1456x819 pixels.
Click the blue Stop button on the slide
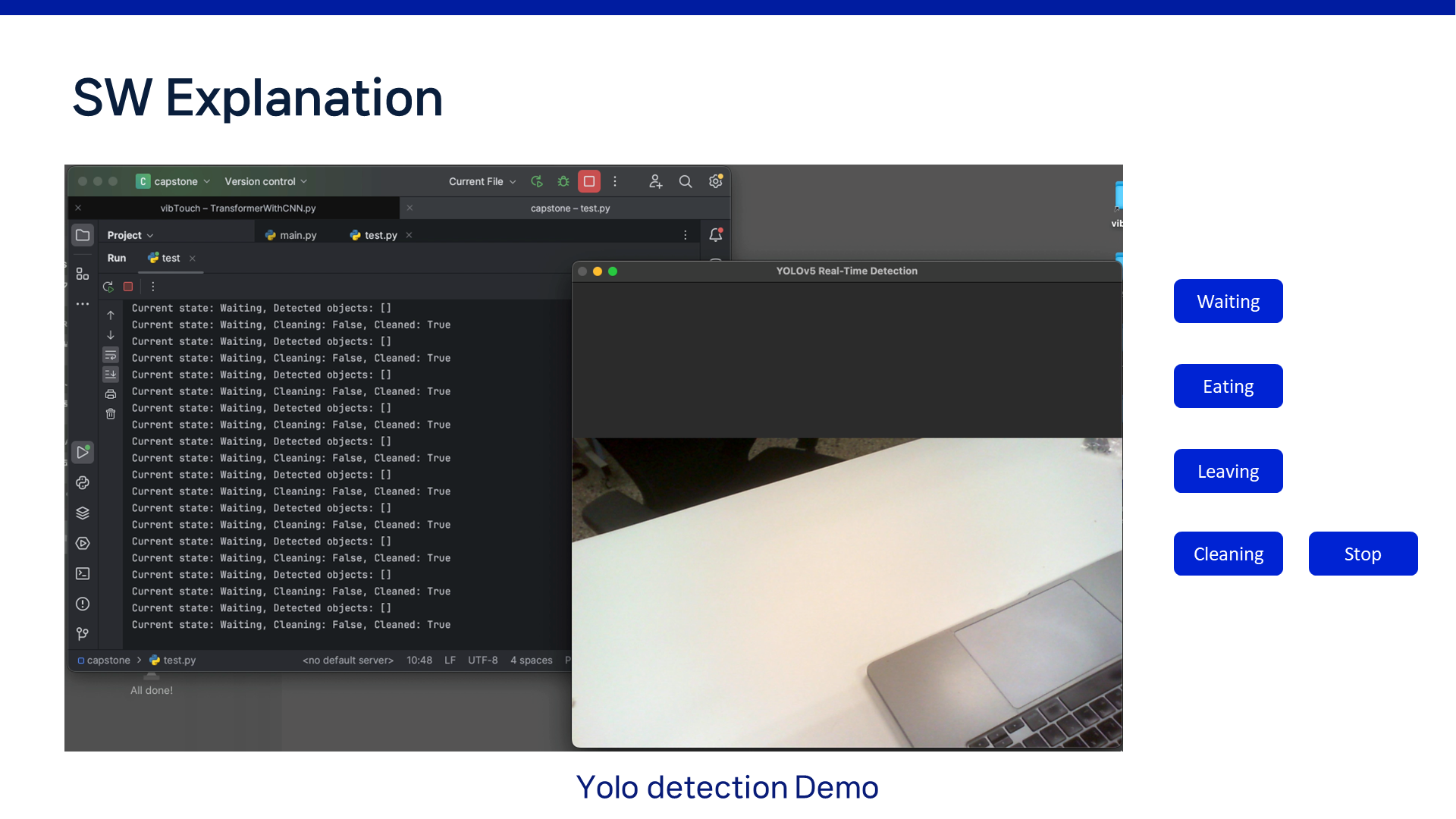pos(1363,554)
